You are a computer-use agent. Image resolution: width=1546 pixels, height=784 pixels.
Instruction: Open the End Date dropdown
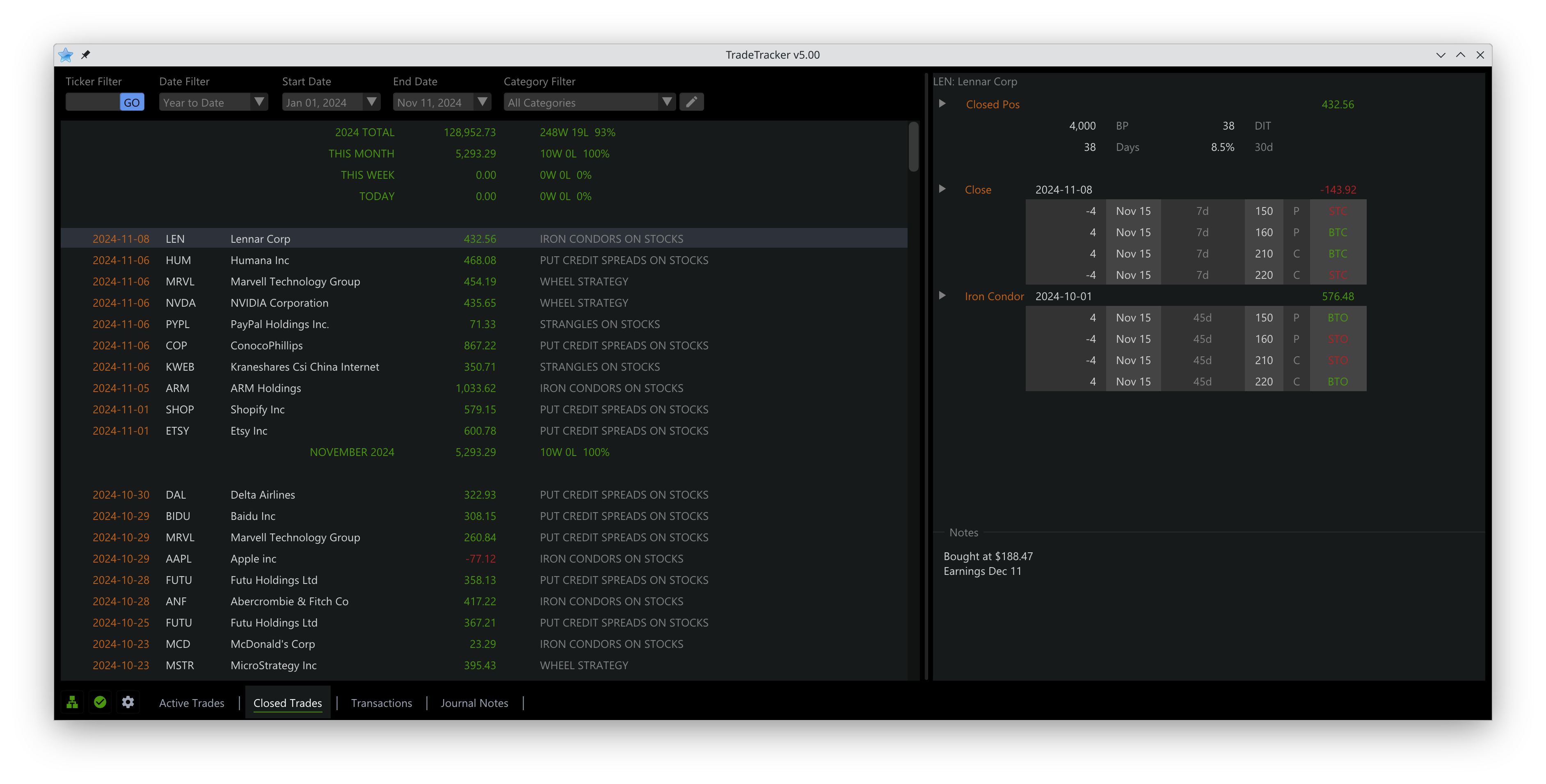pos(483,102)
